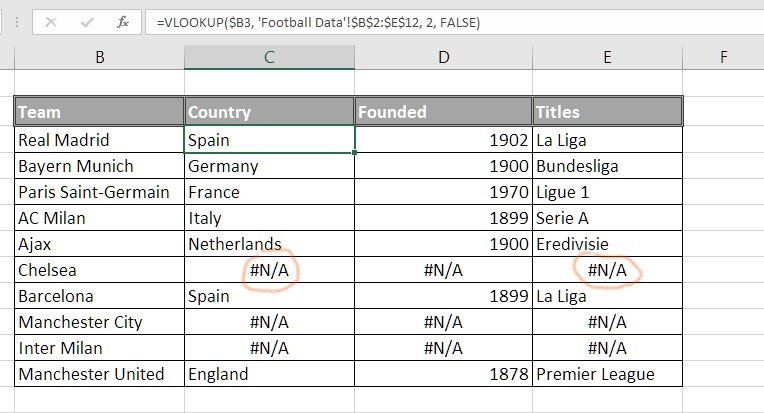Click the Cancel (X) formula bar icon
This screenshot has height=413, width=764.
[x=51, y=22]
